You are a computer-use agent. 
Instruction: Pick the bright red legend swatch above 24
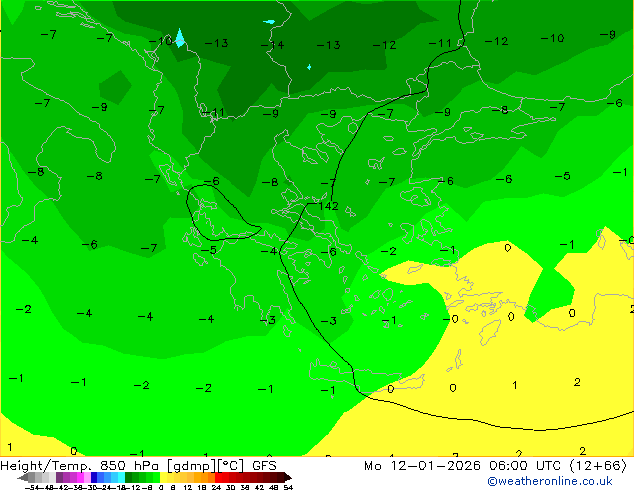tap(218, 478)
